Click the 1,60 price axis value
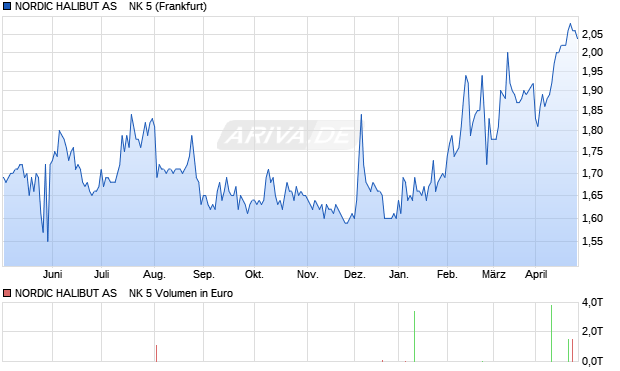The image size is (620, 371). click(x=592, y=218)
